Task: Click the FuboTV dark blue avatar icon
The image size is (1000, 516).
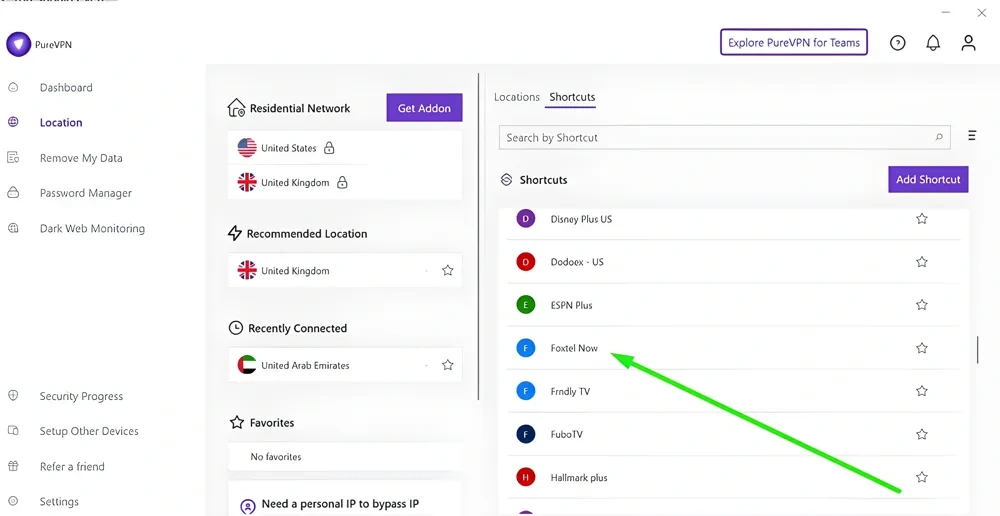Action: click(526, 434)
